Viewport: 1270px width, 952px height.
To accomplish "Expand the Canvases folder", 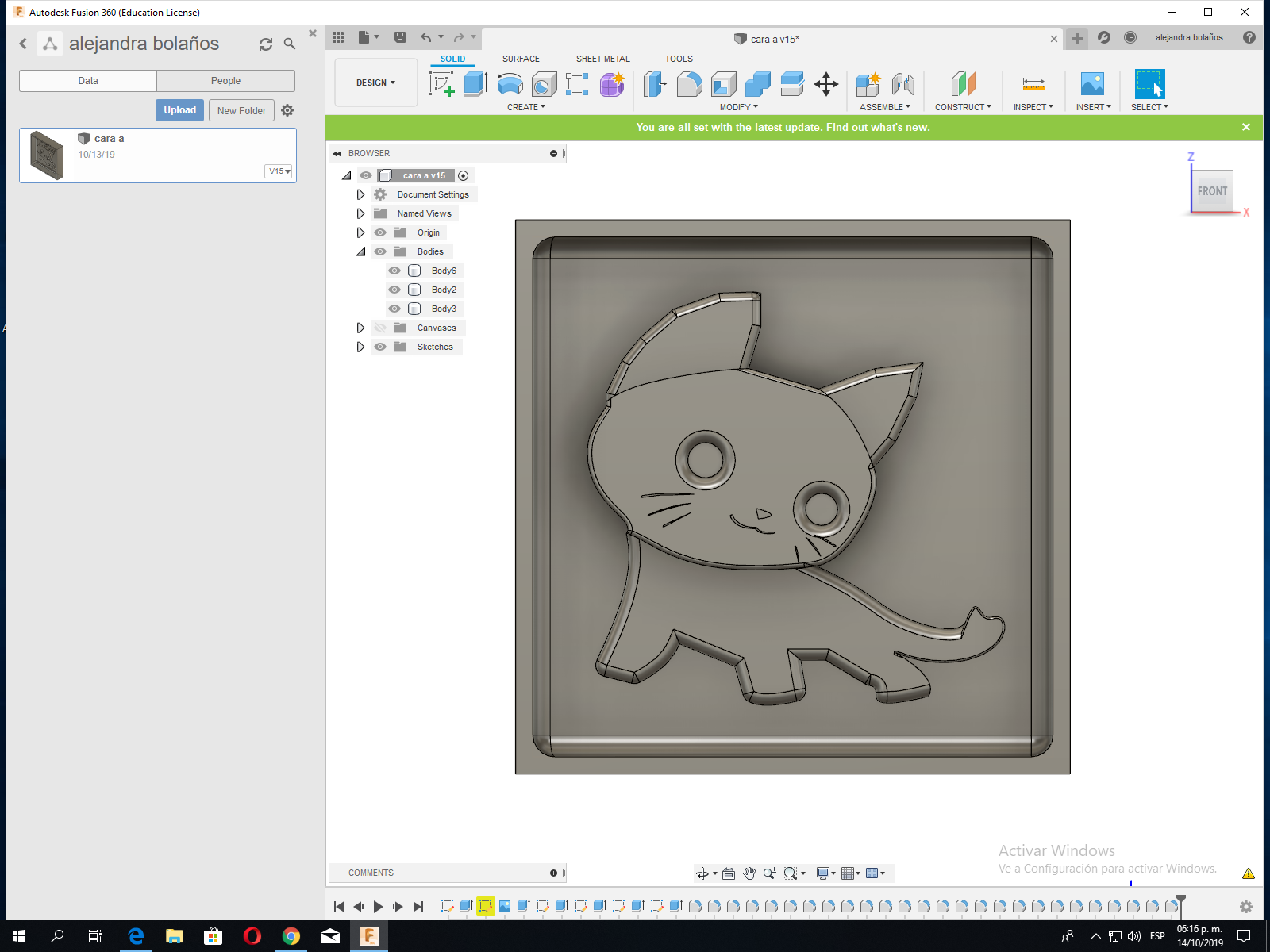I will (x=360, y=328).
